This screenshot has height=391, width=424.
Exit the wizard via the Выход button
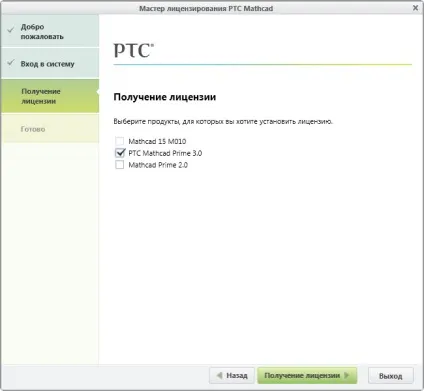(x=391, y=376)
